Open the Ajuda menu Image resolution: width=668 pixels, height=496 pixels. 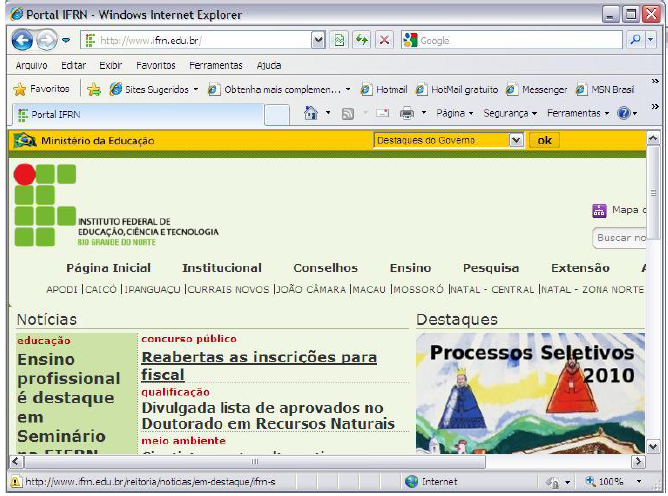pos(269,66)
